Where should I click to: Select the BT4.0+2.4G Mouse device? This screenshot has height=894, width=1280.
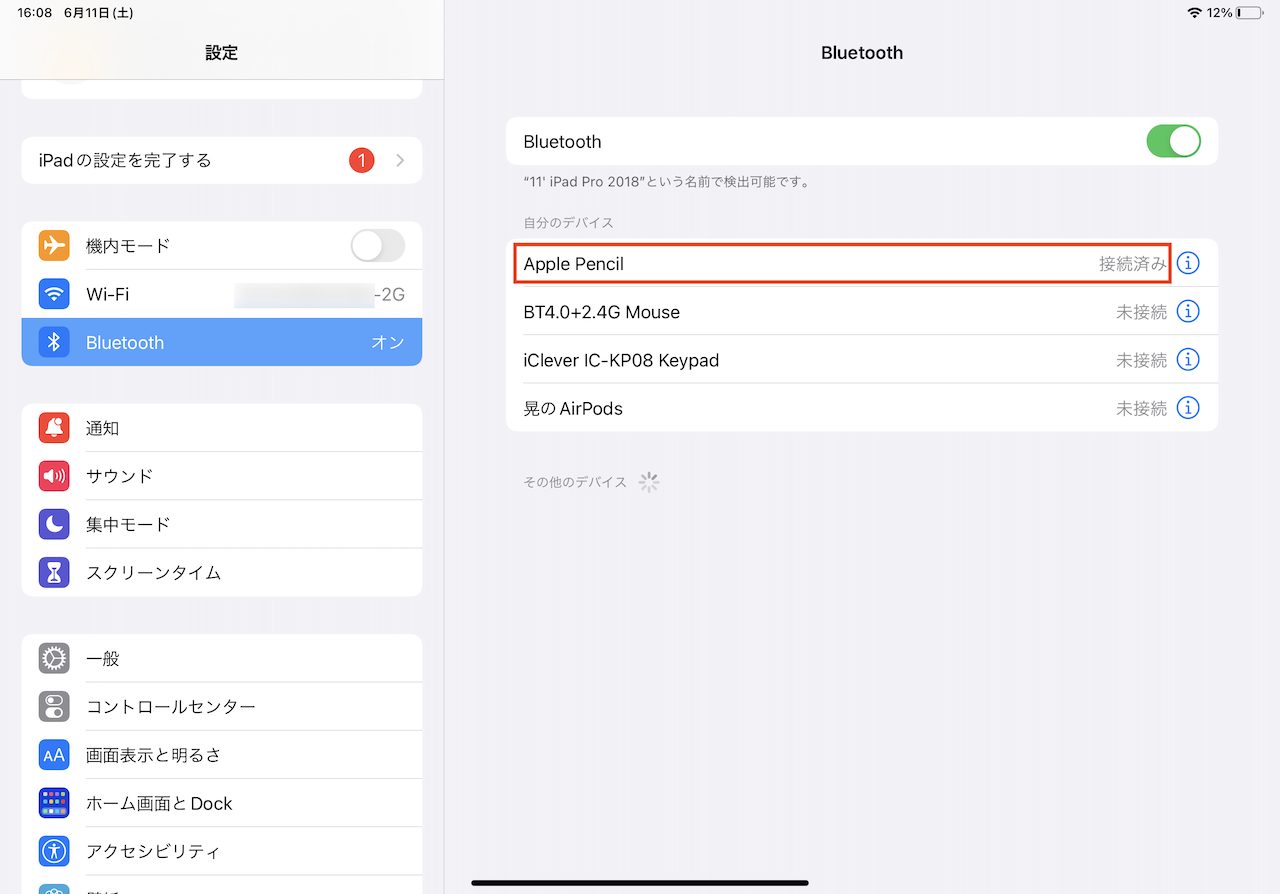602,312
